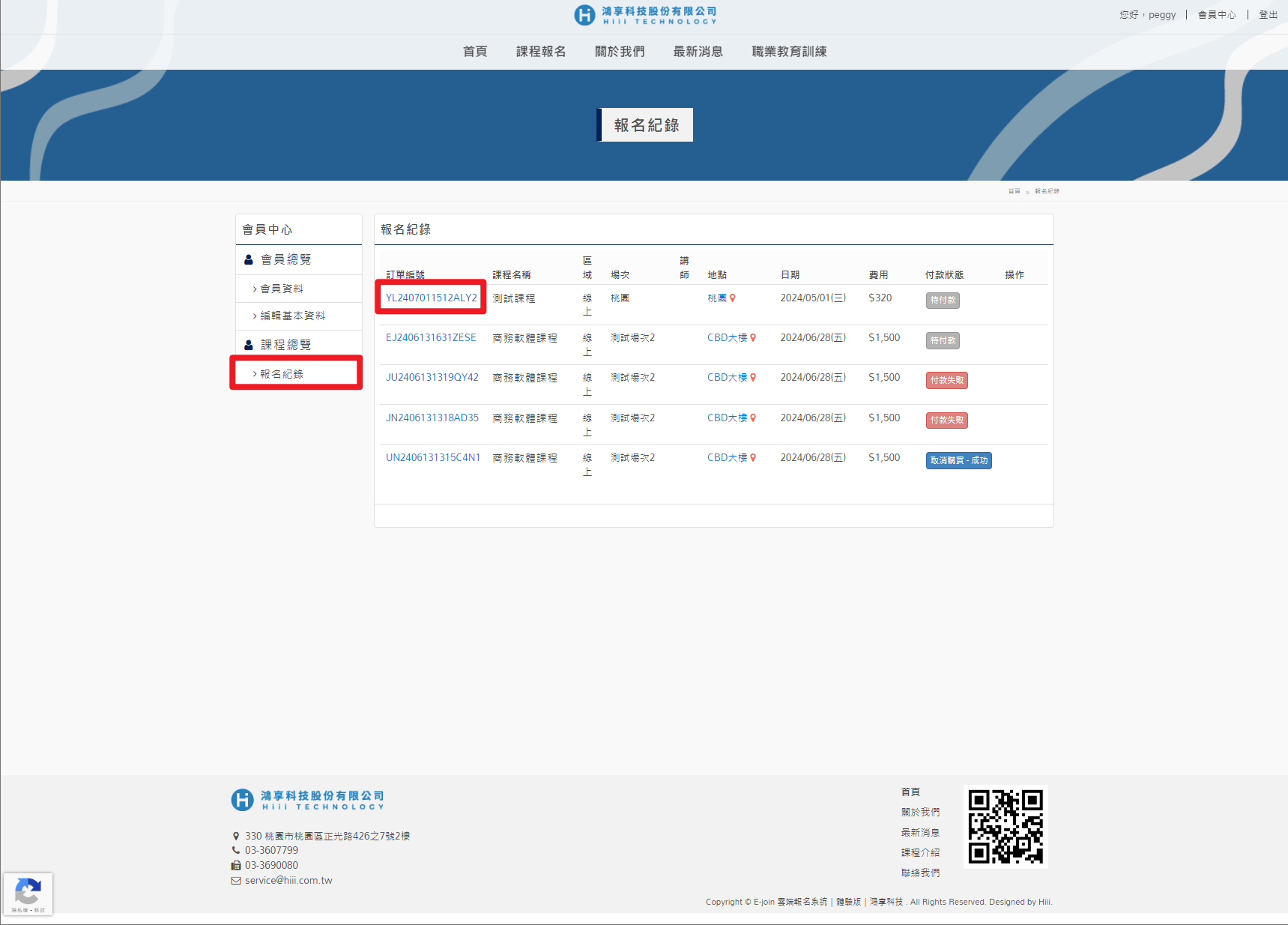Screen dimensions: 1288x925
Task: Click the footer Hiii Technology logo
Action: [x=308, y=800]
